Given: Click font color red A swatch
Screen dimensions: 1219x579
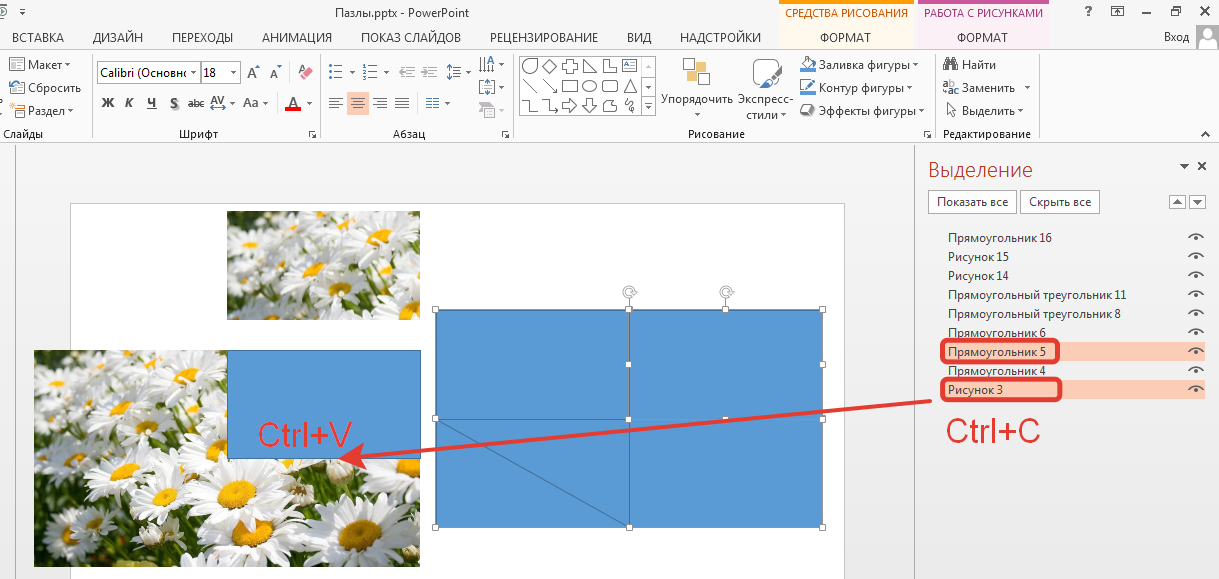Looking at the screenshot, I should tap(293, 103).
